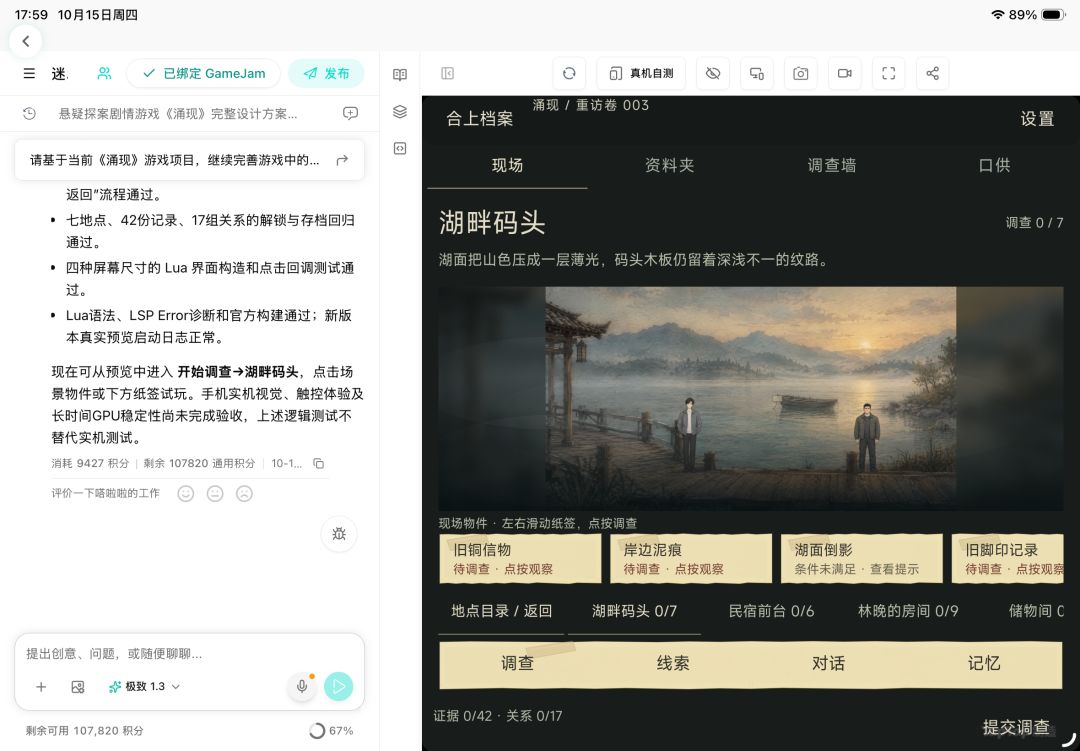Switch to the 资料夹 tab
The width and height of the screenshot is (1080, 751).
[669, 165]
